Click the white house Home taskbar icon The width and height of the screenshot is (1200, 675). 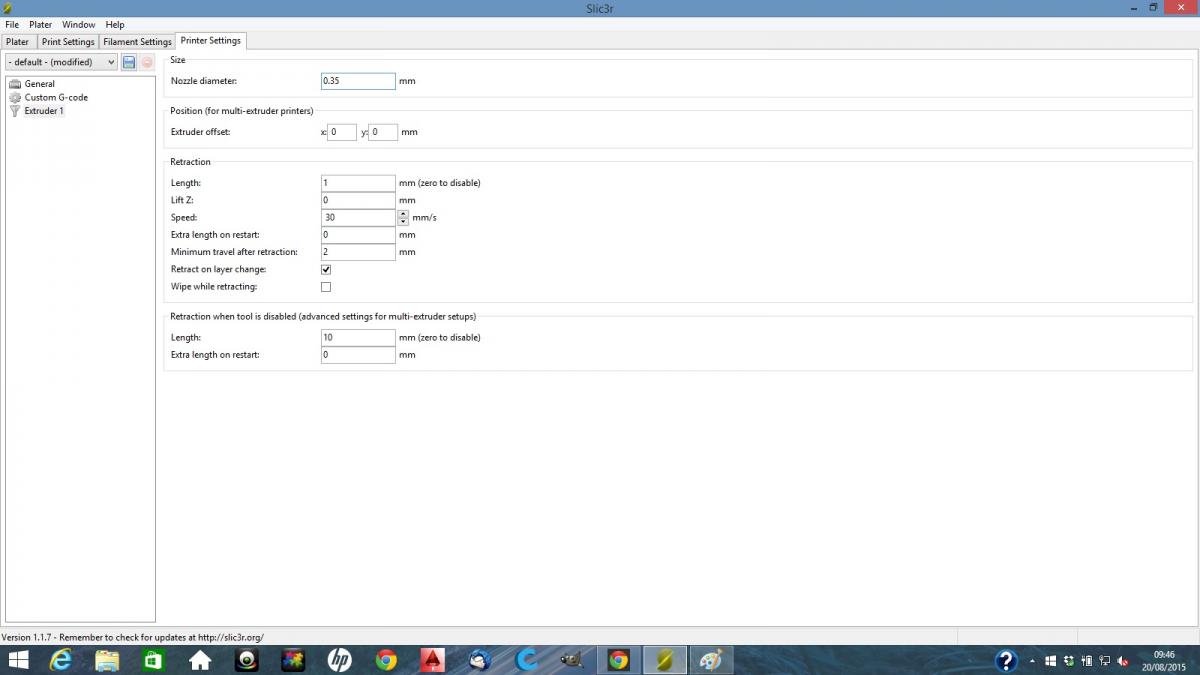(x=200, y=660)
